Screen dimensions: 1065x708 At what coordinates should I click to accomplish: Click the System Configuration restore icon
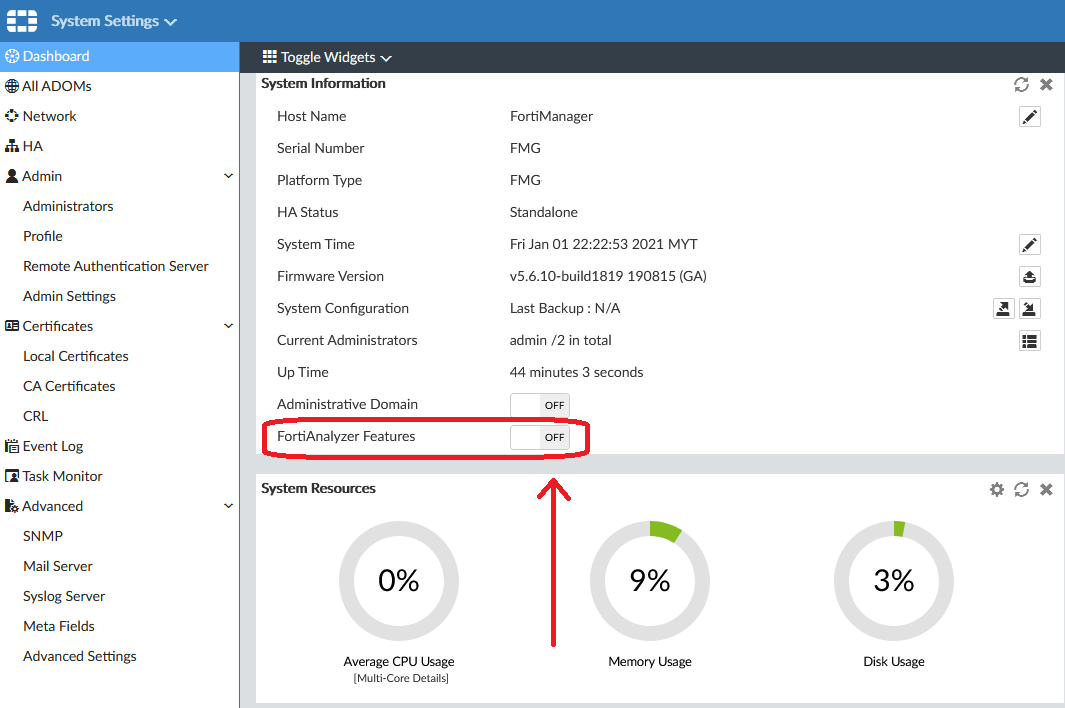pyautogui.click(x=1029, y=309)
